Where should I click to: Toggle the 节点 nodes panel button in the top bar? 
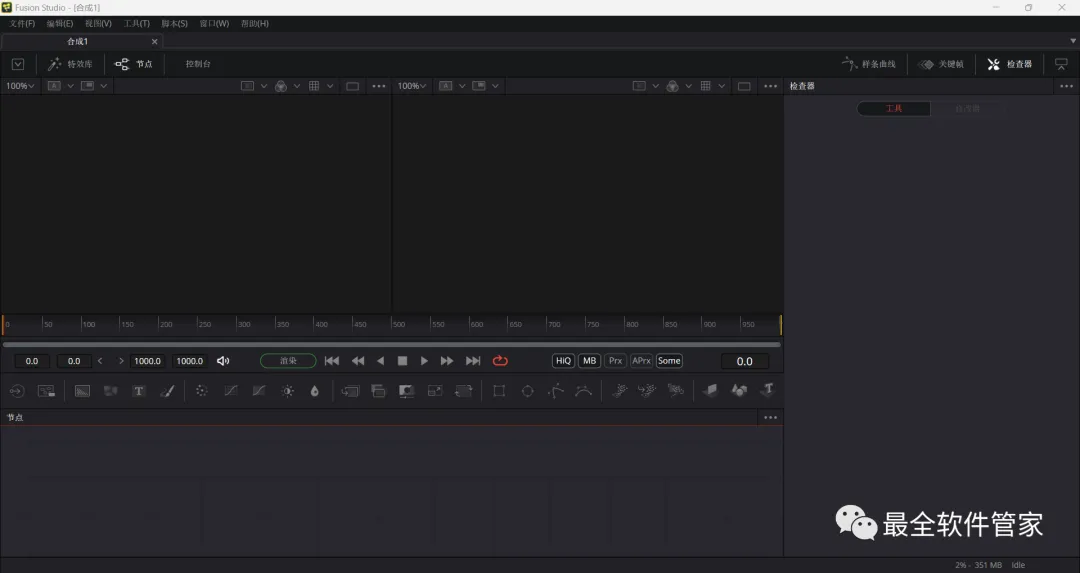pyautogui.click(x=134, y=64)
